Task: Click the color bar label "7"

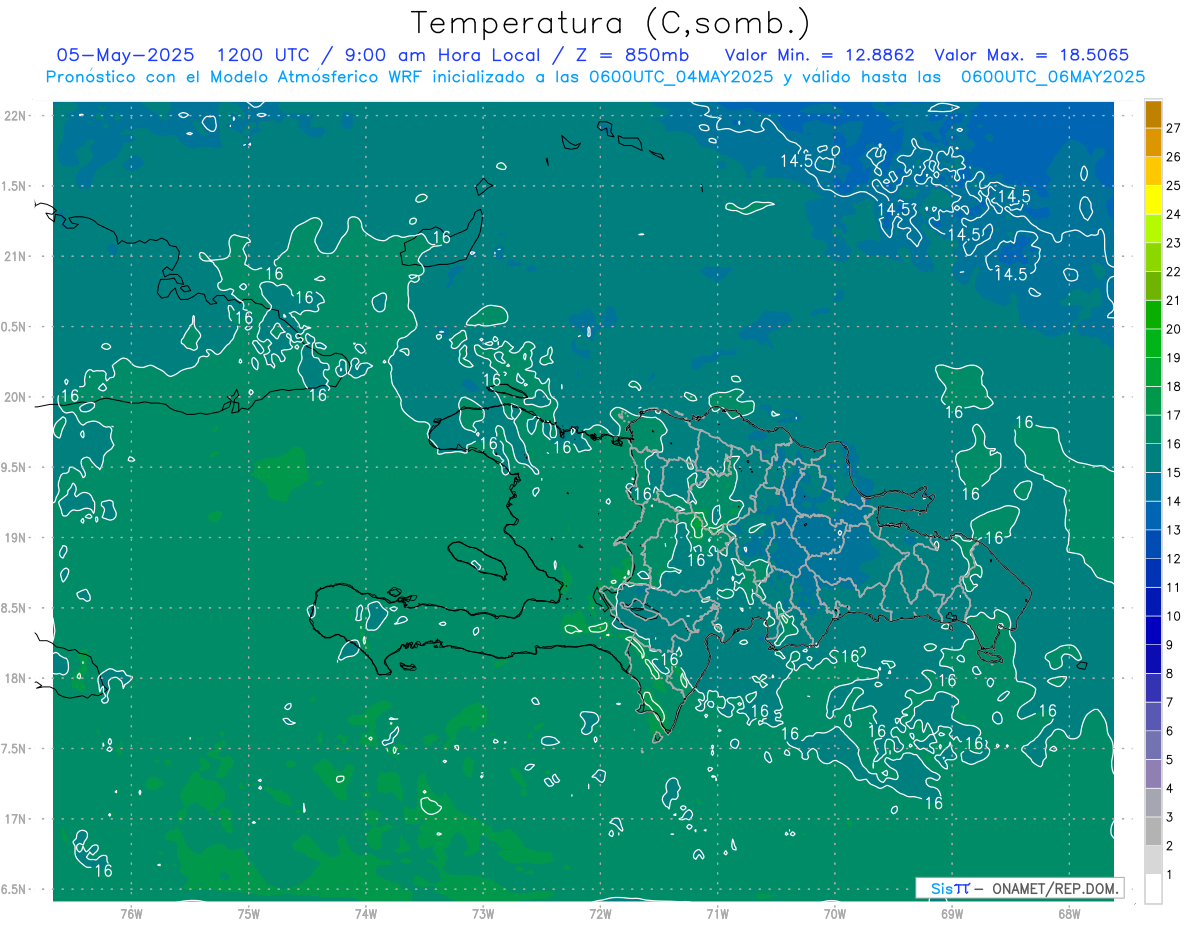Action: [1170, 703]
